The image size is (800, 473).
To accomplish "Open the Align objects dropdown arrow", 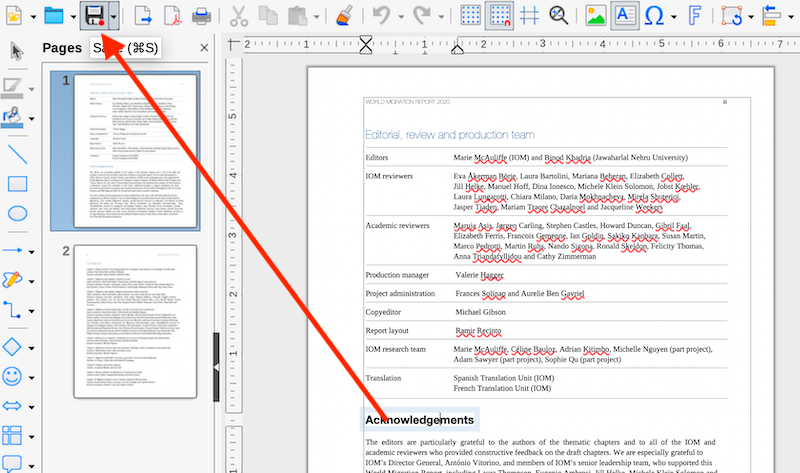I will tap(791, 17).
